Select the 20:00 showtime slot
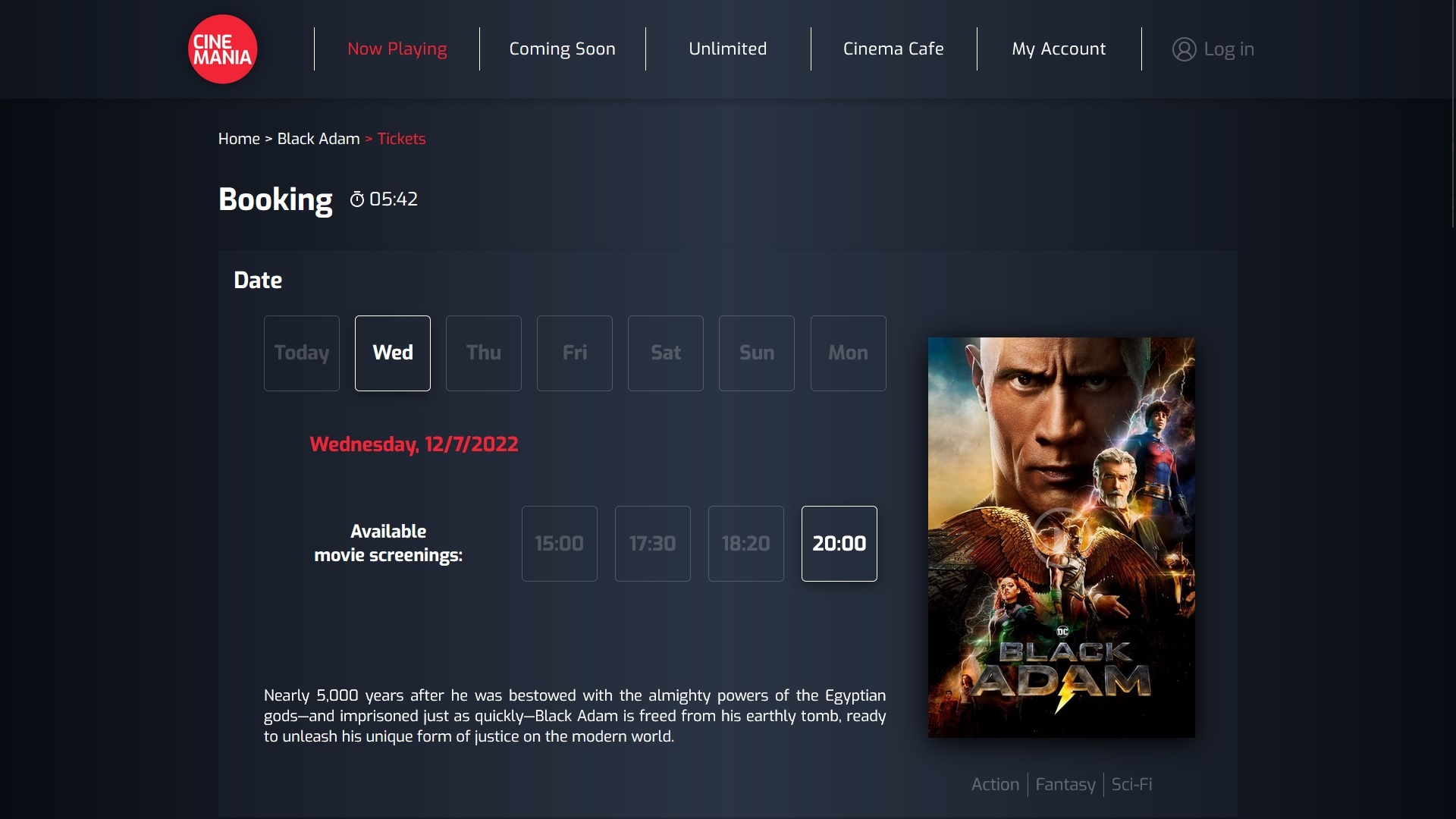The width and height of the screenshot is (1456, 819). 839,543
